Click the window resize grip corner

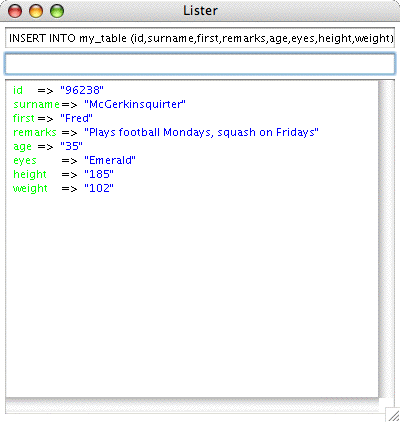click(392, 414)
